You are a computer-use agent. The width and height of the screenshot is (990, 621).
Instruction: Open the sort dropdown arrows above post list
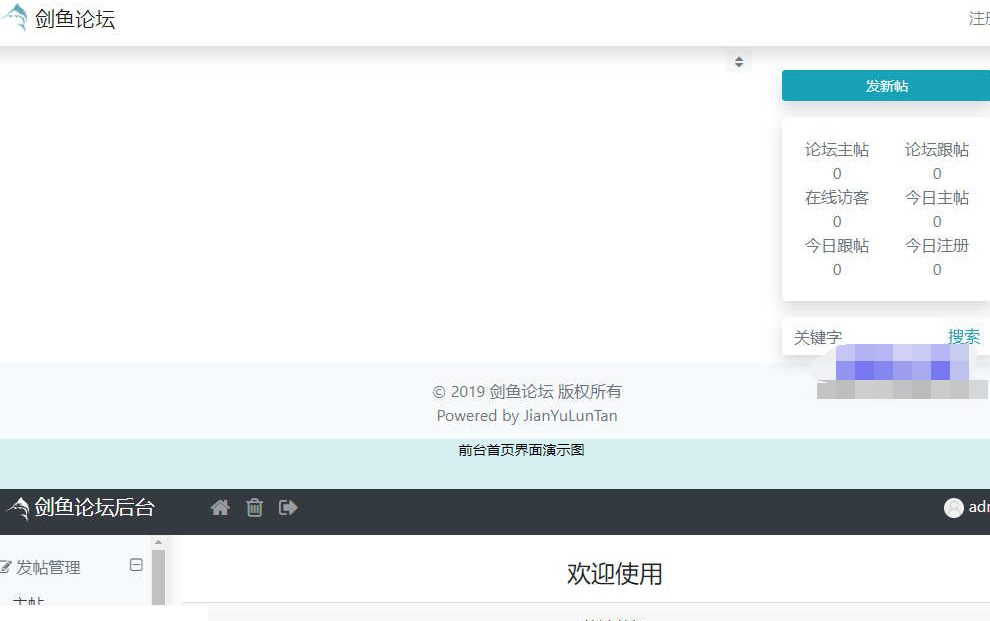(x=739, y=62)
